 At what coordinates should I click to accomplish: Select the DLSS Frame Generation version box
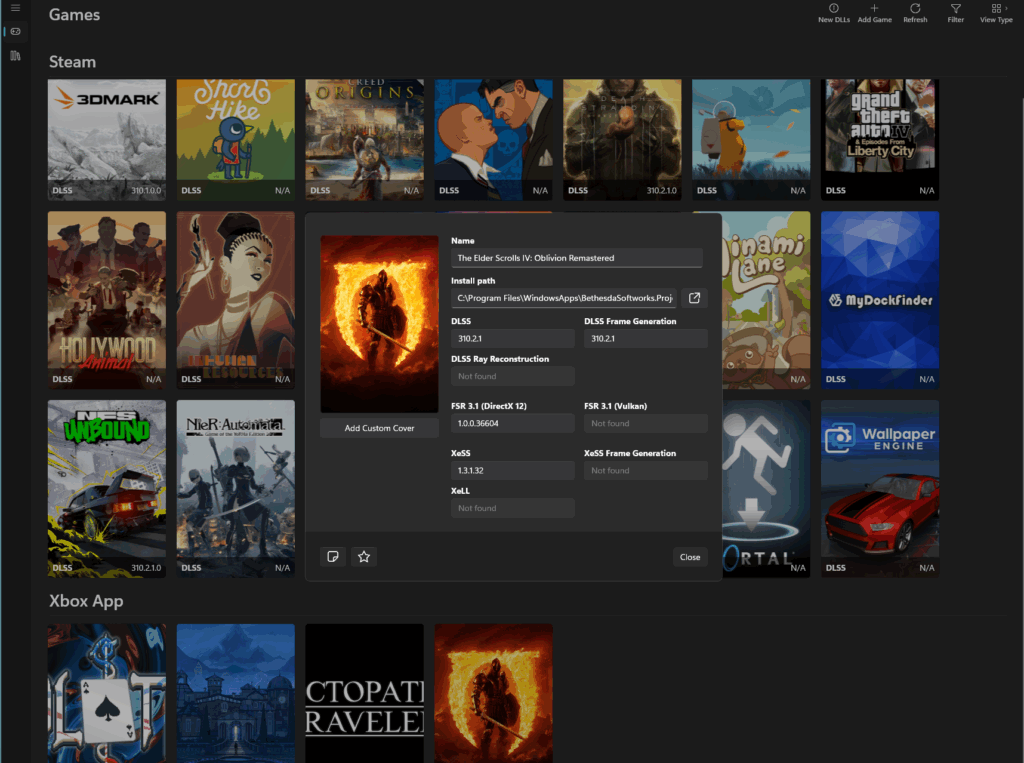pos(646,338)
